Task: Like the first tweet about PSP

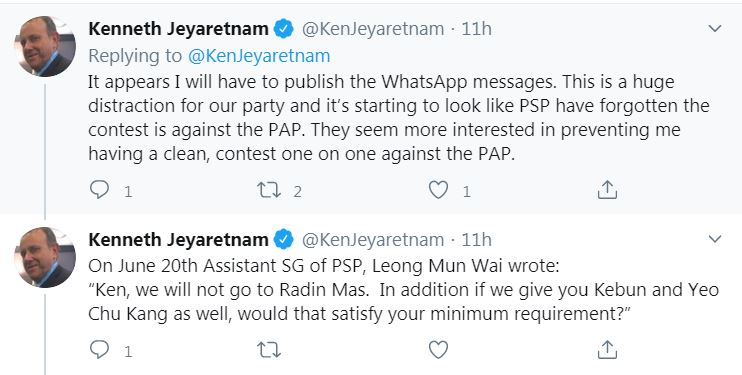Action: click(438, 190)
